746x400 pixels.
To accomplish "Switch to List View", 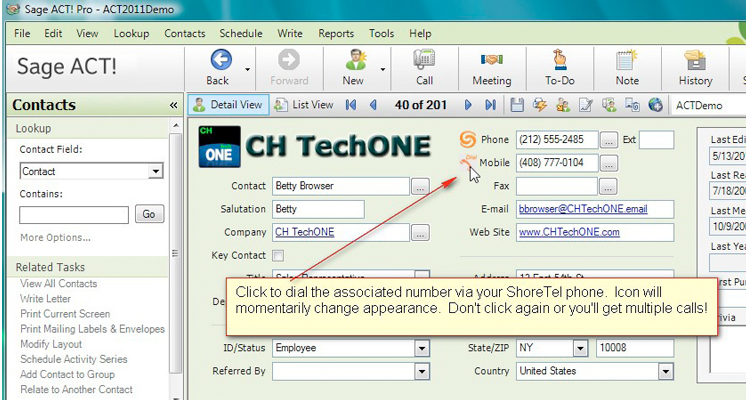I will coord(304,105).
